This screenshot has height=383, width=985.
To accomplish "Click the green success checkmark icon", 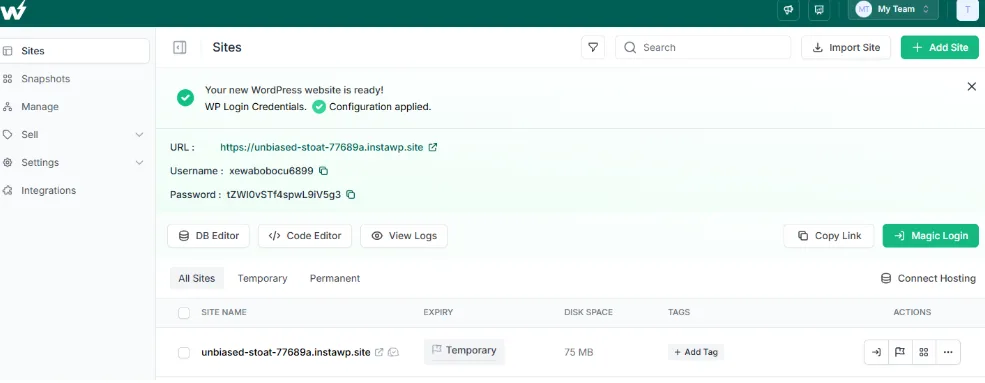I will 185,98.
